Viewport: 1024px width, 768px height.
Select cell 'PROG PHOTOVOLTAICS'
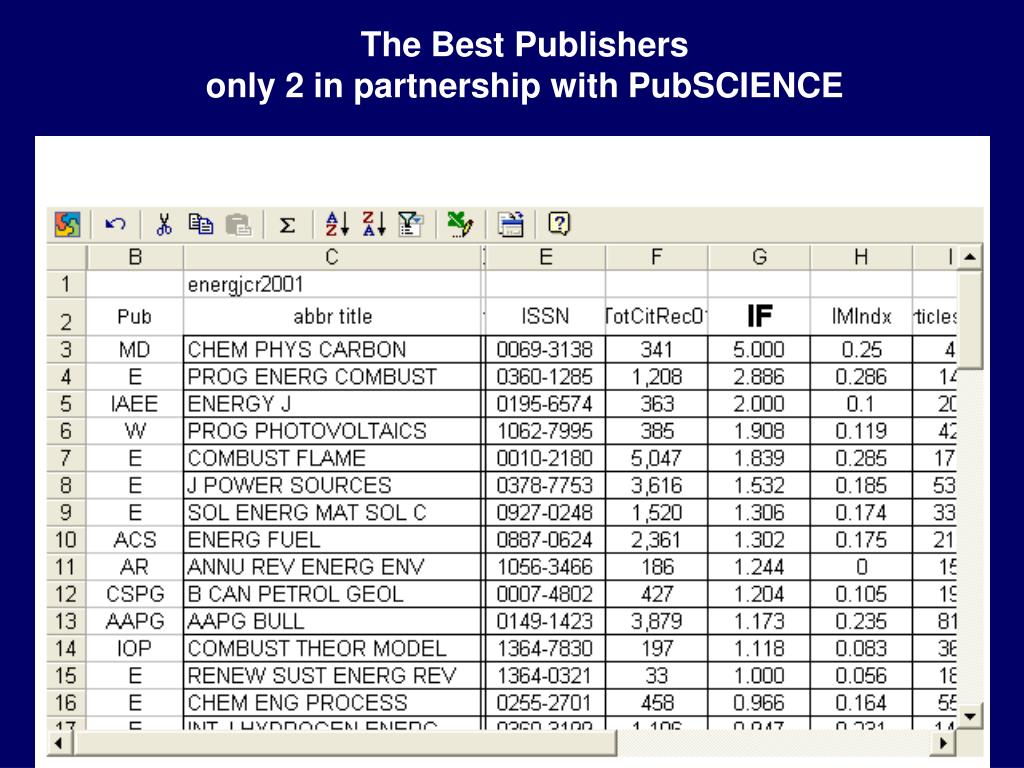click(x=332, y=431)
